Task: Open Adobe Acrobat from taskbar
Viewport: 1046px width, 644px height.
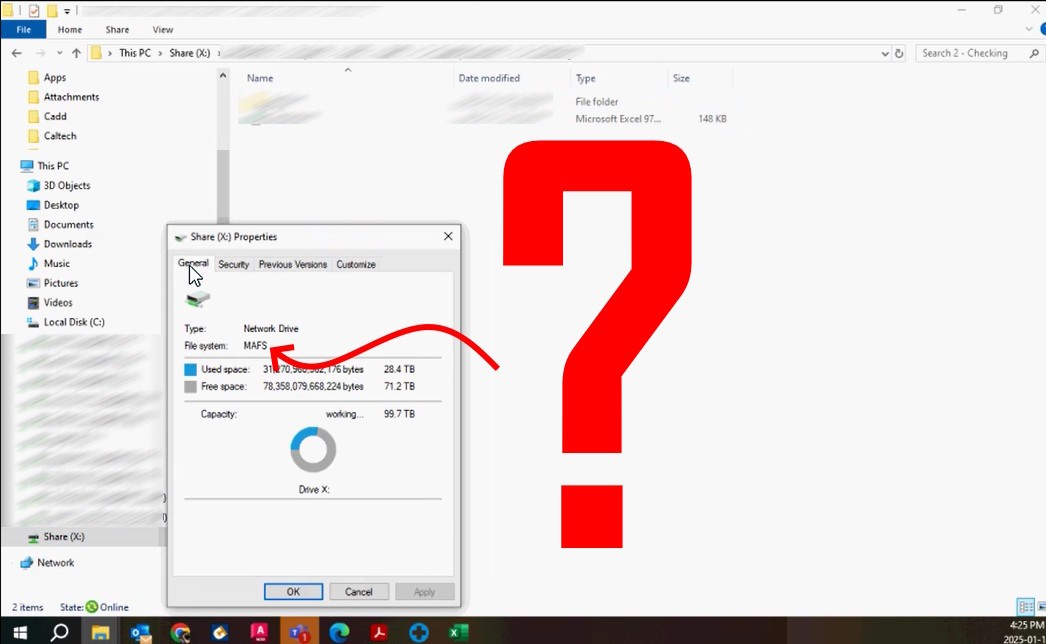Action: tap(379, 632)
